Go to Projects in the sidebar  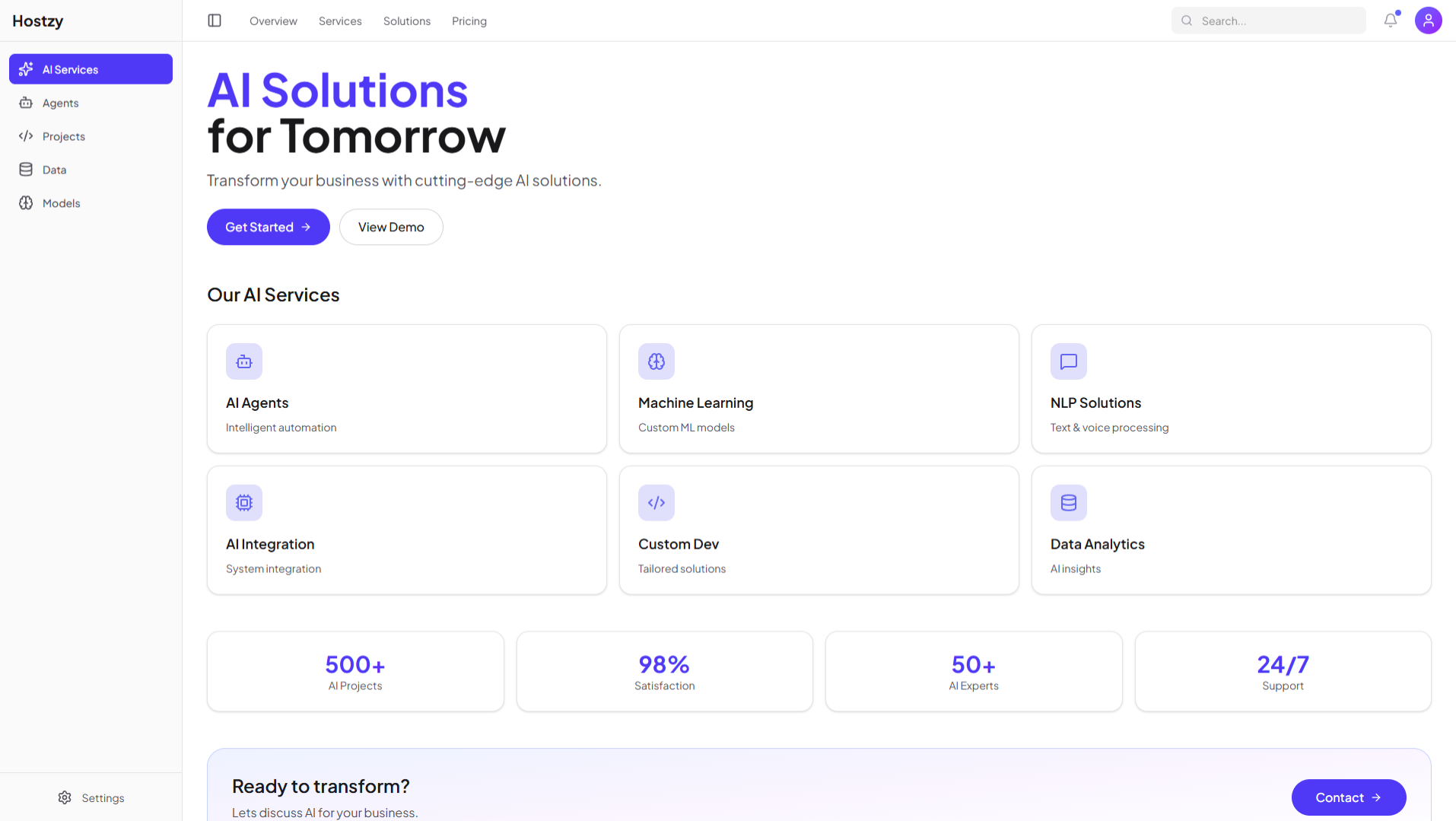click(x=91, y=136)
